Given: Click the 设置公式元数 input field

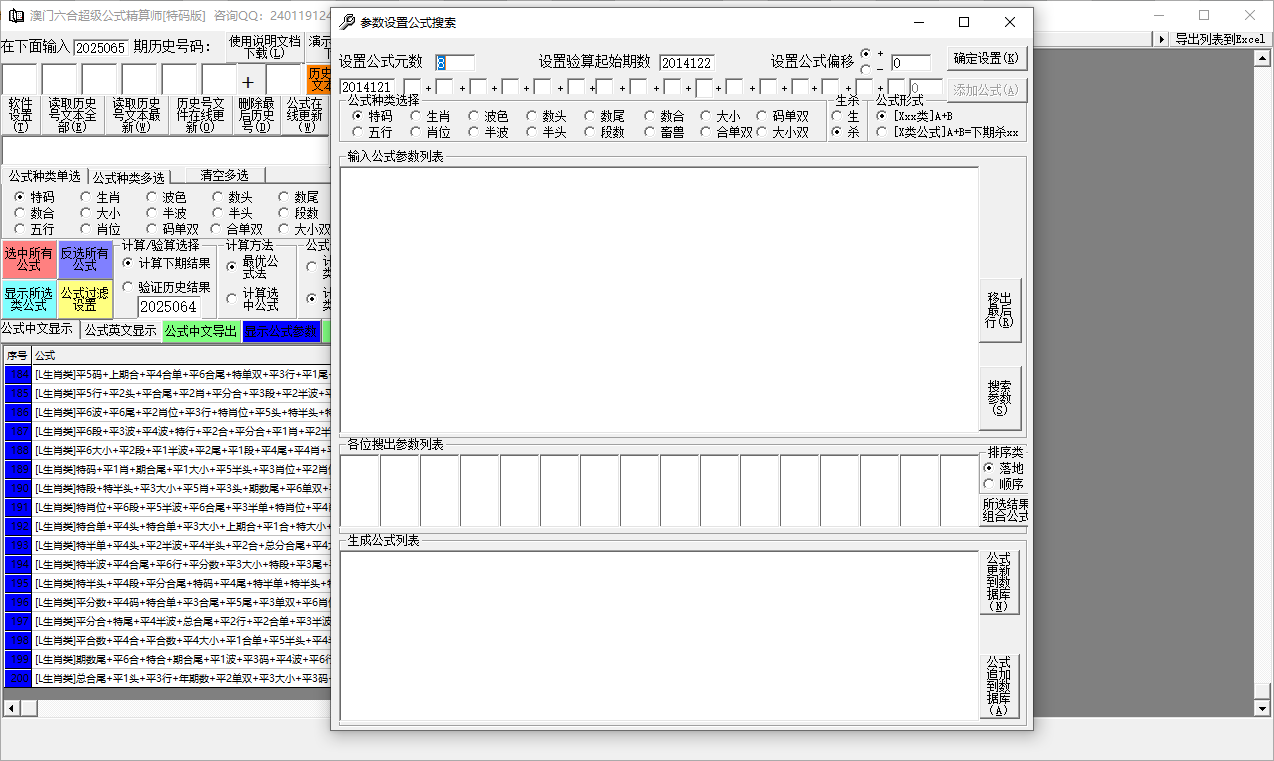Looking at the screenshot, I should pos(454,63).
